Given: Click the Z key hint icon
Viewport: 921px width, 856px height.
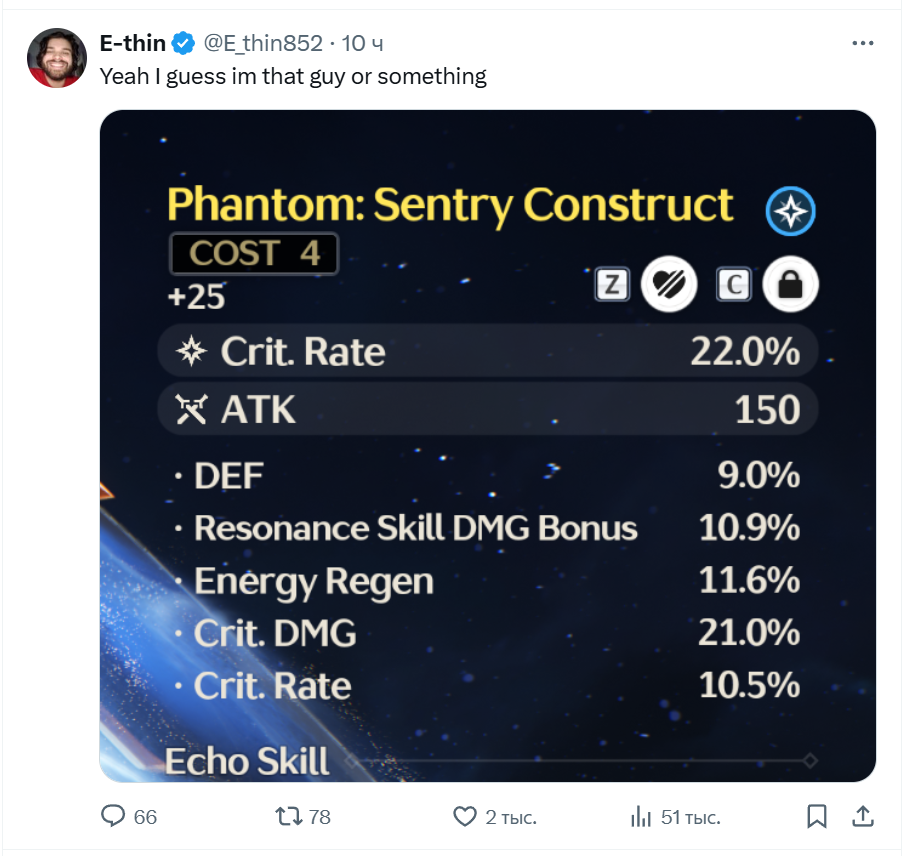Looking at the screenshot, I should pos(612,284).
